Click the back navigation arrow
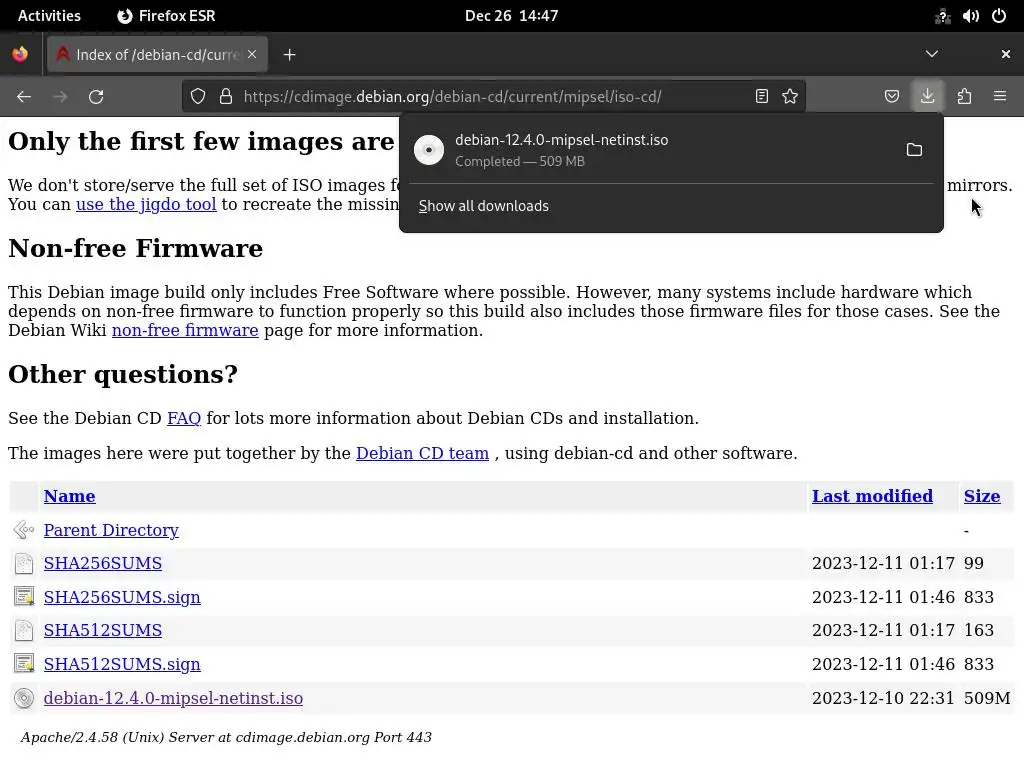This screenshot has height=768, width=1024. click(24, 97)
